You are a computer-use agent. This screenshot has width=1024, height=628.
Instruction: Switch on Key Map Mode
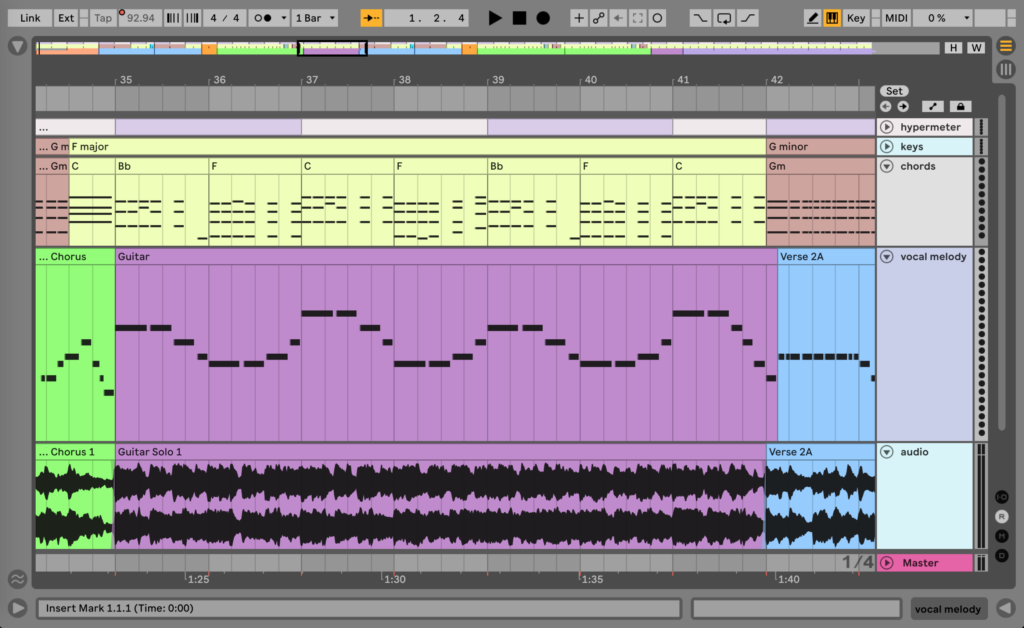(x=856, y=18)
